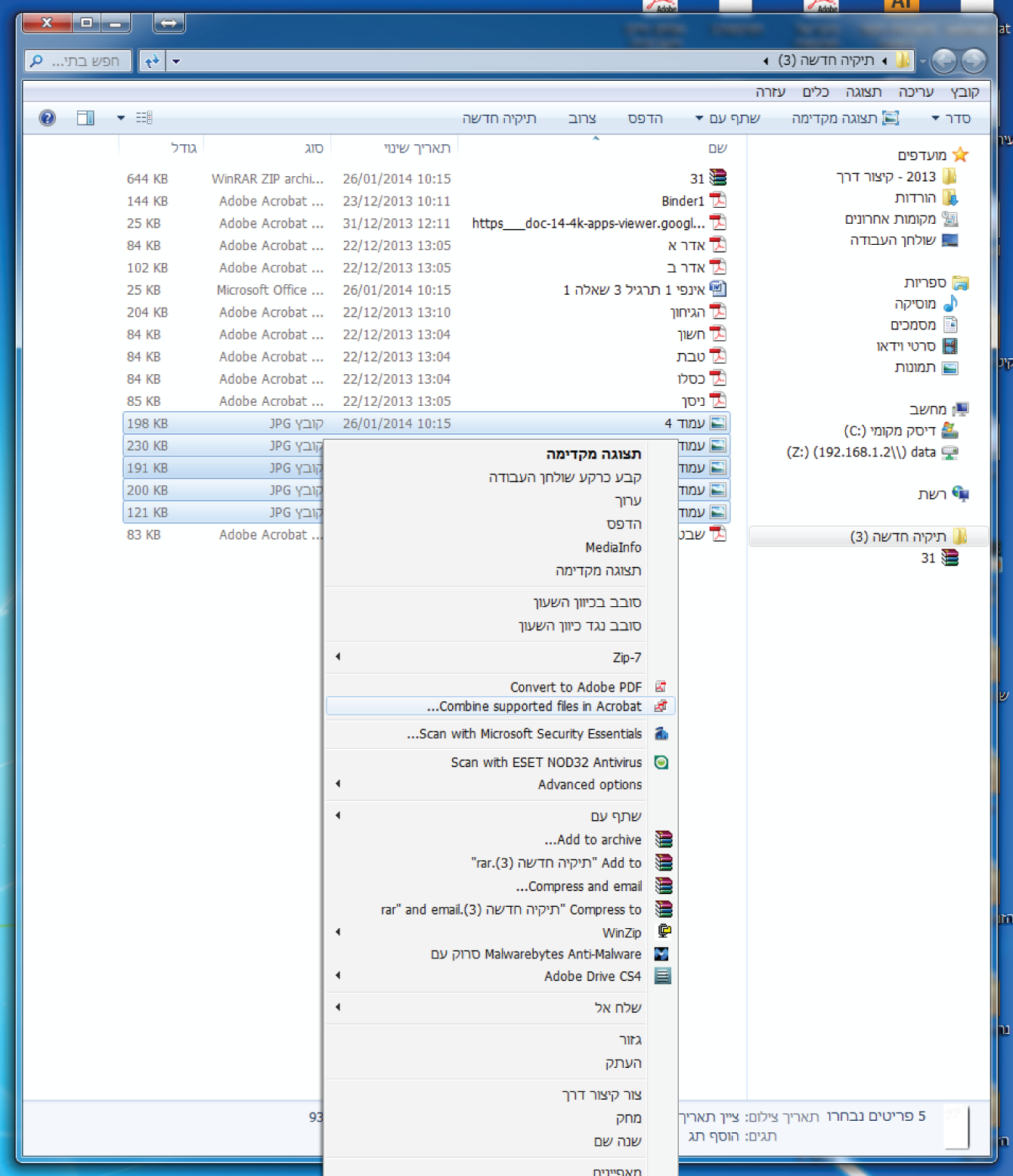Select the PDF icon of Binder1
This screenshot has width=1013, height=1176.
click(717, 200)
